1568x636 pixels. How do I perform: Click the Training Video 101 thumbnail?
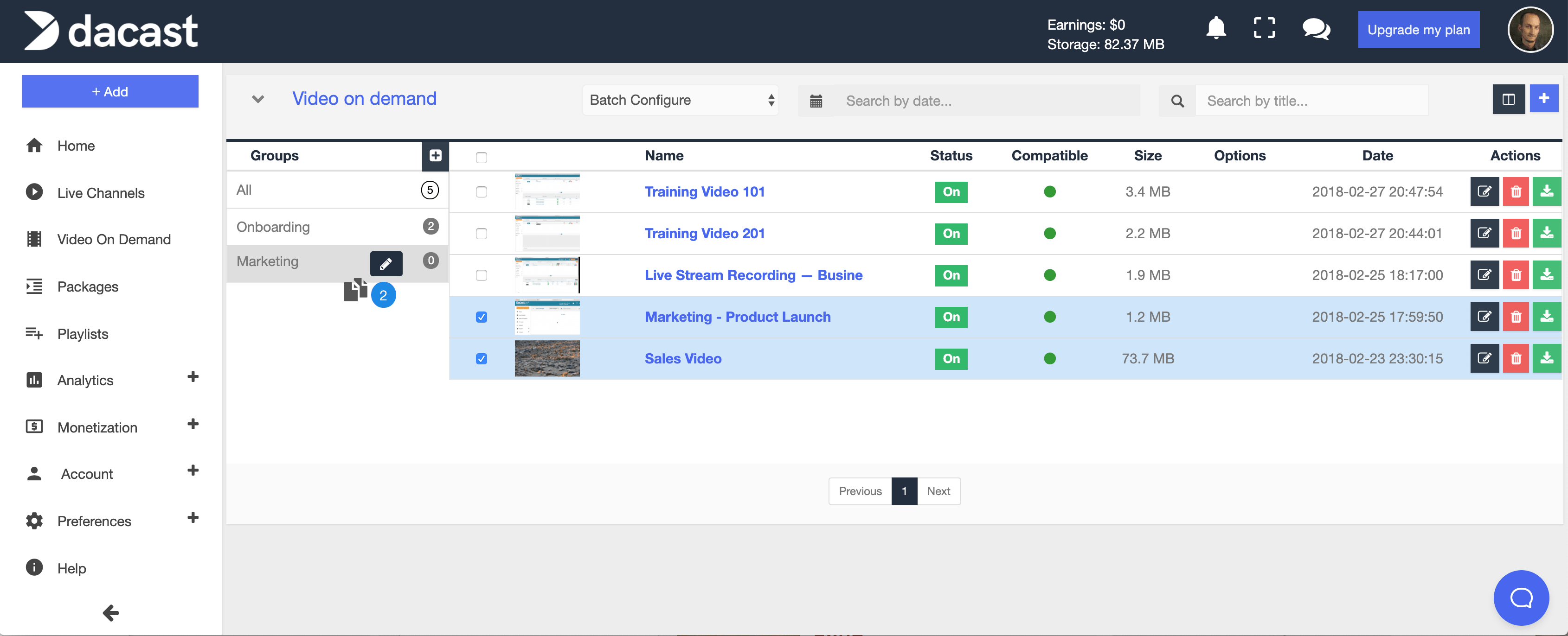[x=547, y=191]
